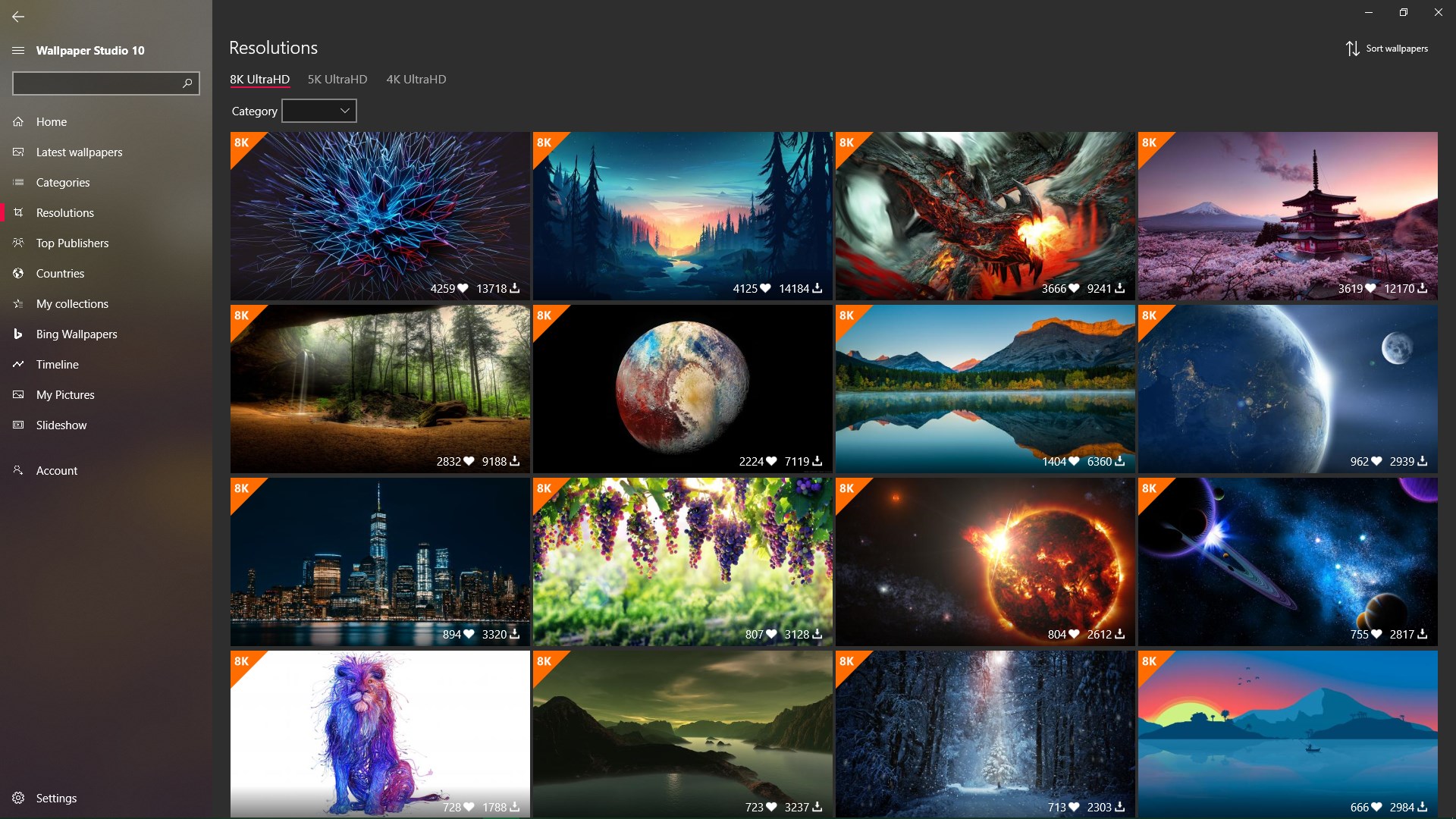Screen dimensions: 1456x819
Task: Expand the Category dropdown
Action: point(319,111)
